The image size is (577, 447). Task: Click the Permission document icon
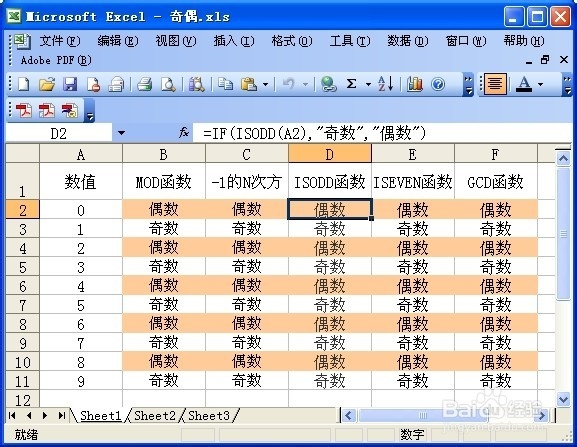pyautogui.click(x=93, y=84)
